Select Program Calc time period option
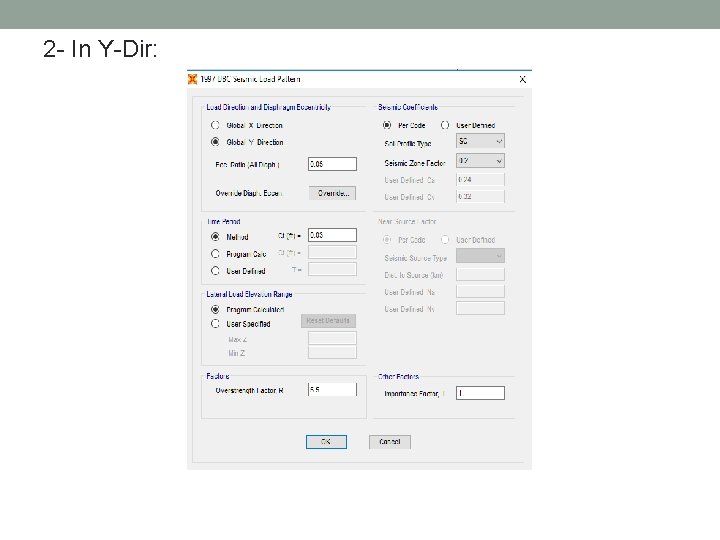Screen dimensions: 720x540 pyautogui.click(x=215, y=253)
